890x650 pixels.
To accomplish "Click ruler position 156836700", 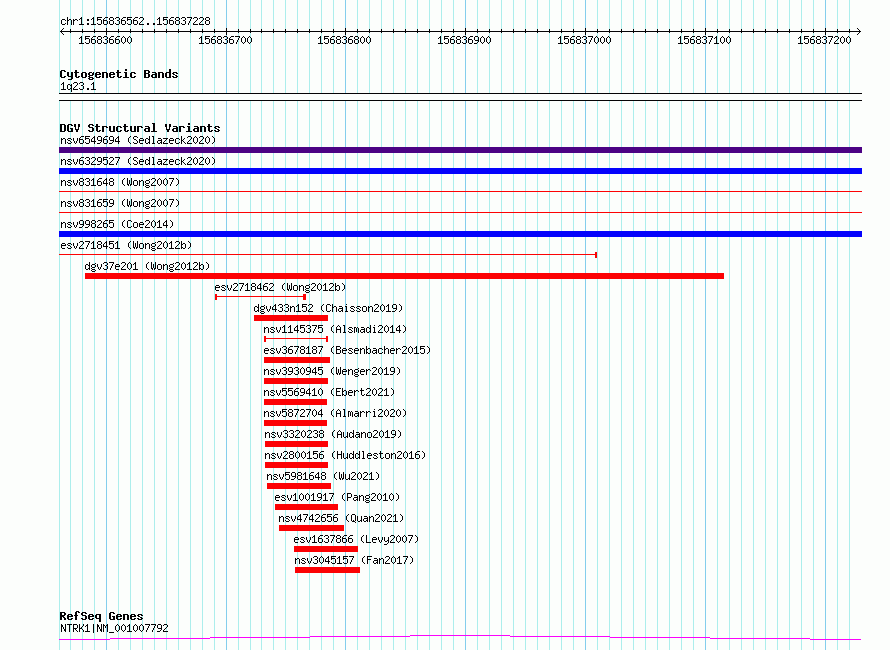I will coord(225,40).
